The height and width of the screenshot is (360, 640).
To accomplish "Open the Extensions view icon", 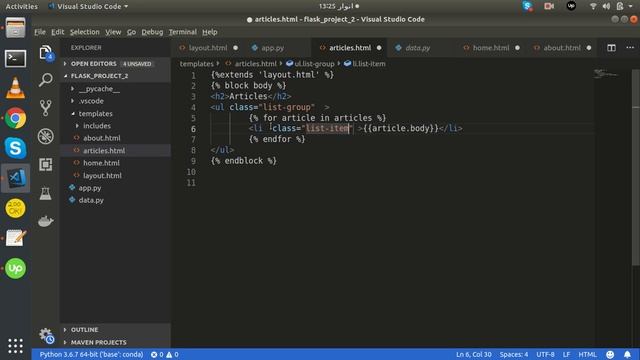I will point(46,164).
